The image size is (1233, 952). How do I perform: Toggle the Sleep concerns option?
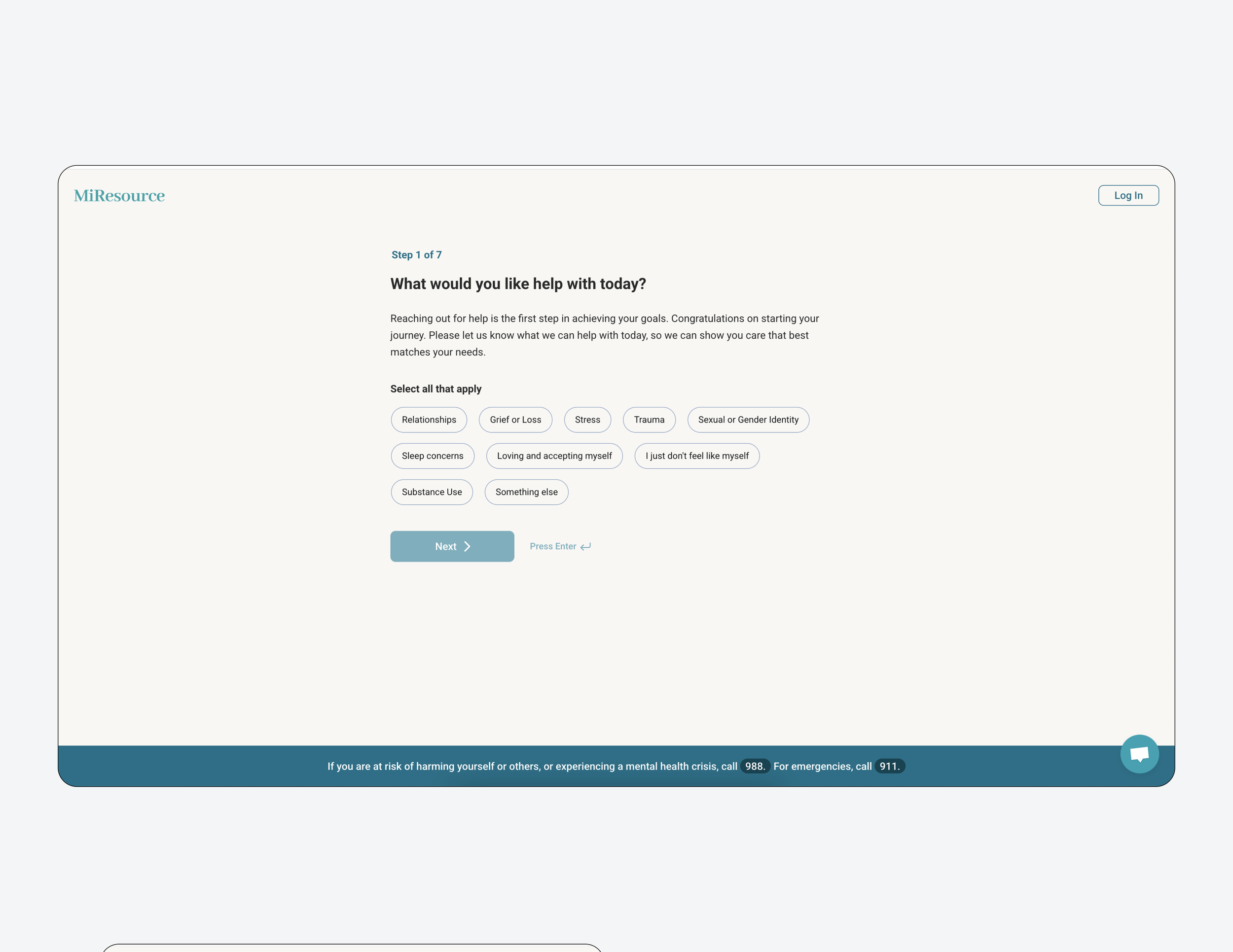432,456
